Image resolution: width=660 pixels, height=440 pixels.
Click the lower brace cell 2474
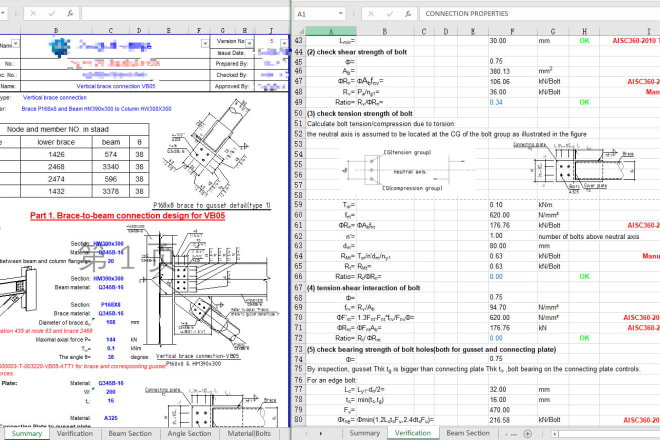tap(56, 179)
